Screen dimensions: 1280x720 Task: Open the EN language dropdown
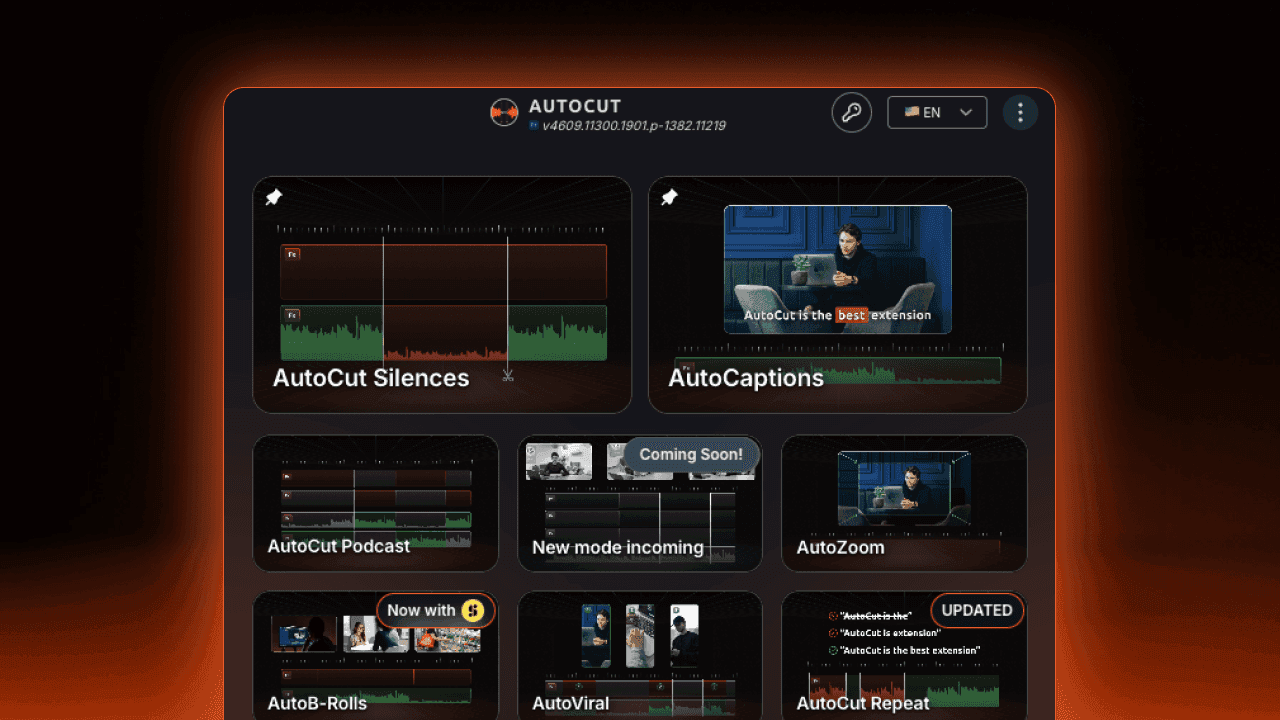[937, 113]
